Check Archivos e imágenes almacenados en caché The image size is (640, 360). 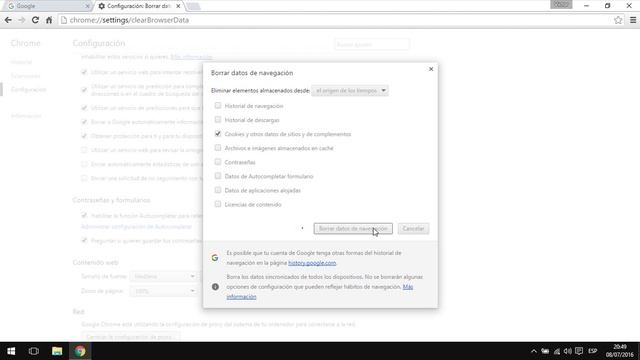coord(218,148)
